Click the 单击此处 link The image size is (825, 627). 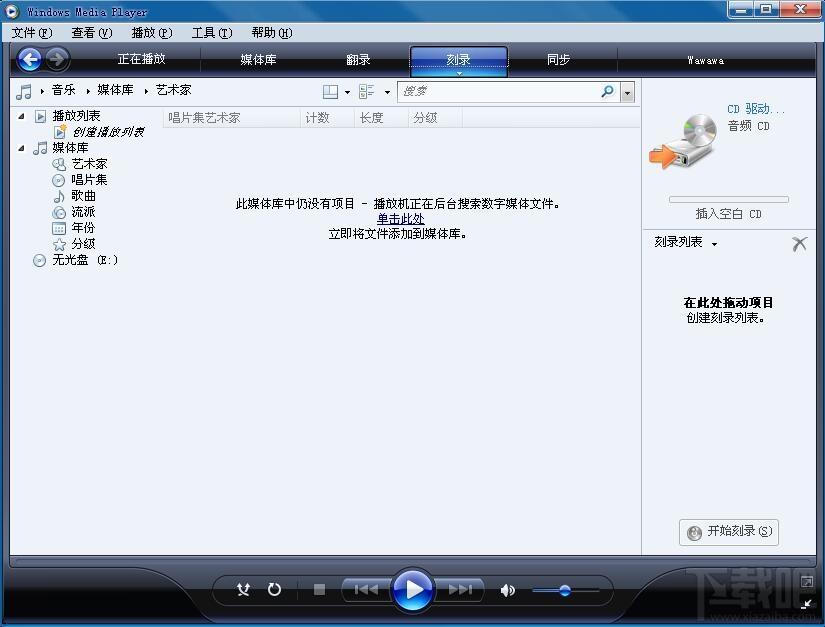[x=401, y=218]
